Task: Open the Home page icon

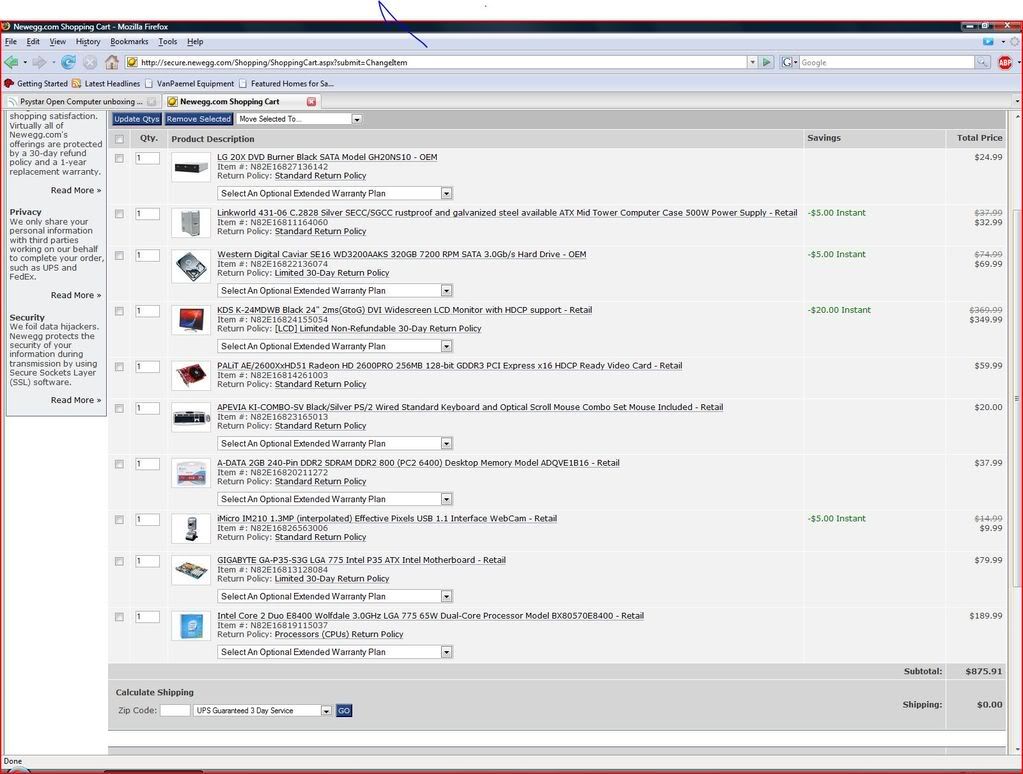Action: click(112, 62)
